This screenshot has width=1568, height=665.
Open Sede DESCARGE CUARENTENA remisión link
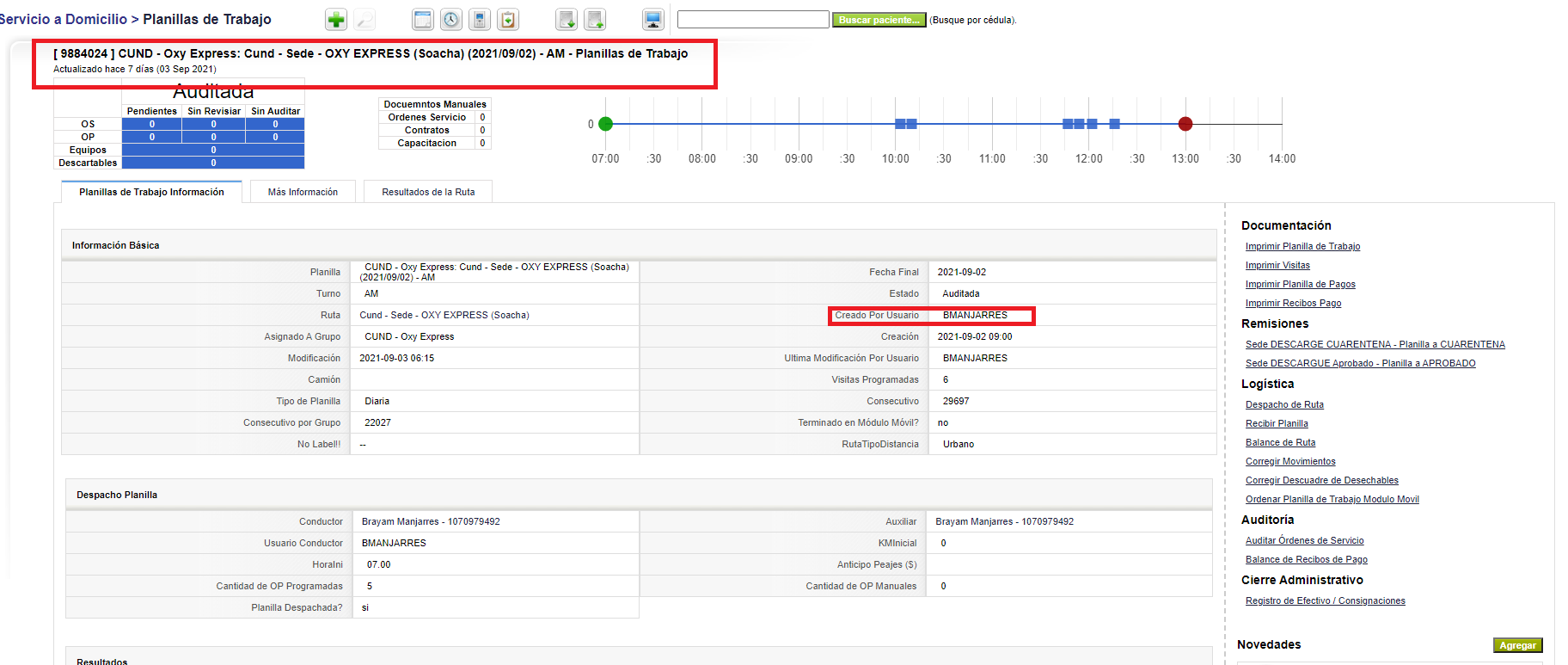(x=1375, y=344)
